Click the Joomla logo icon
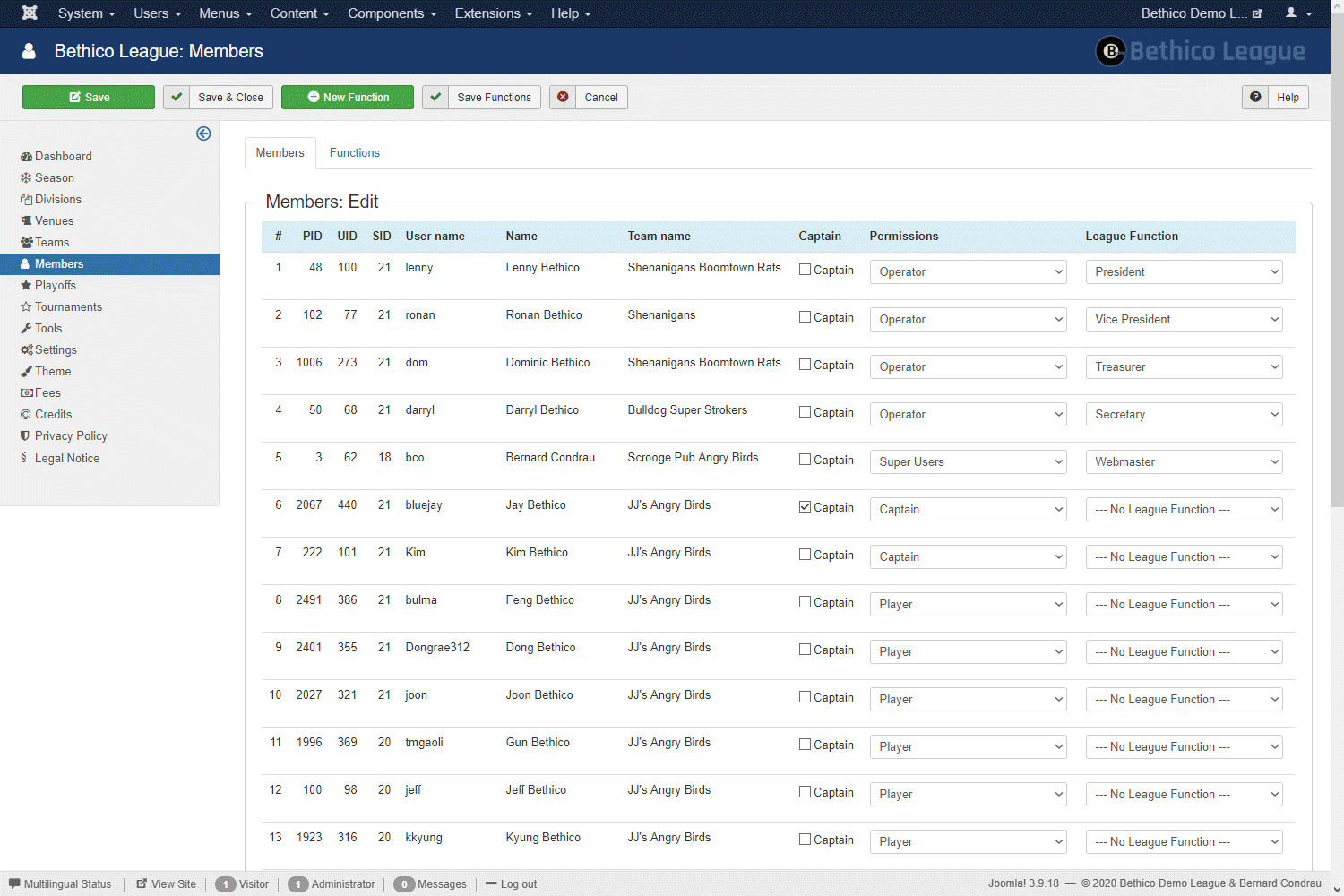 point(30,13)
